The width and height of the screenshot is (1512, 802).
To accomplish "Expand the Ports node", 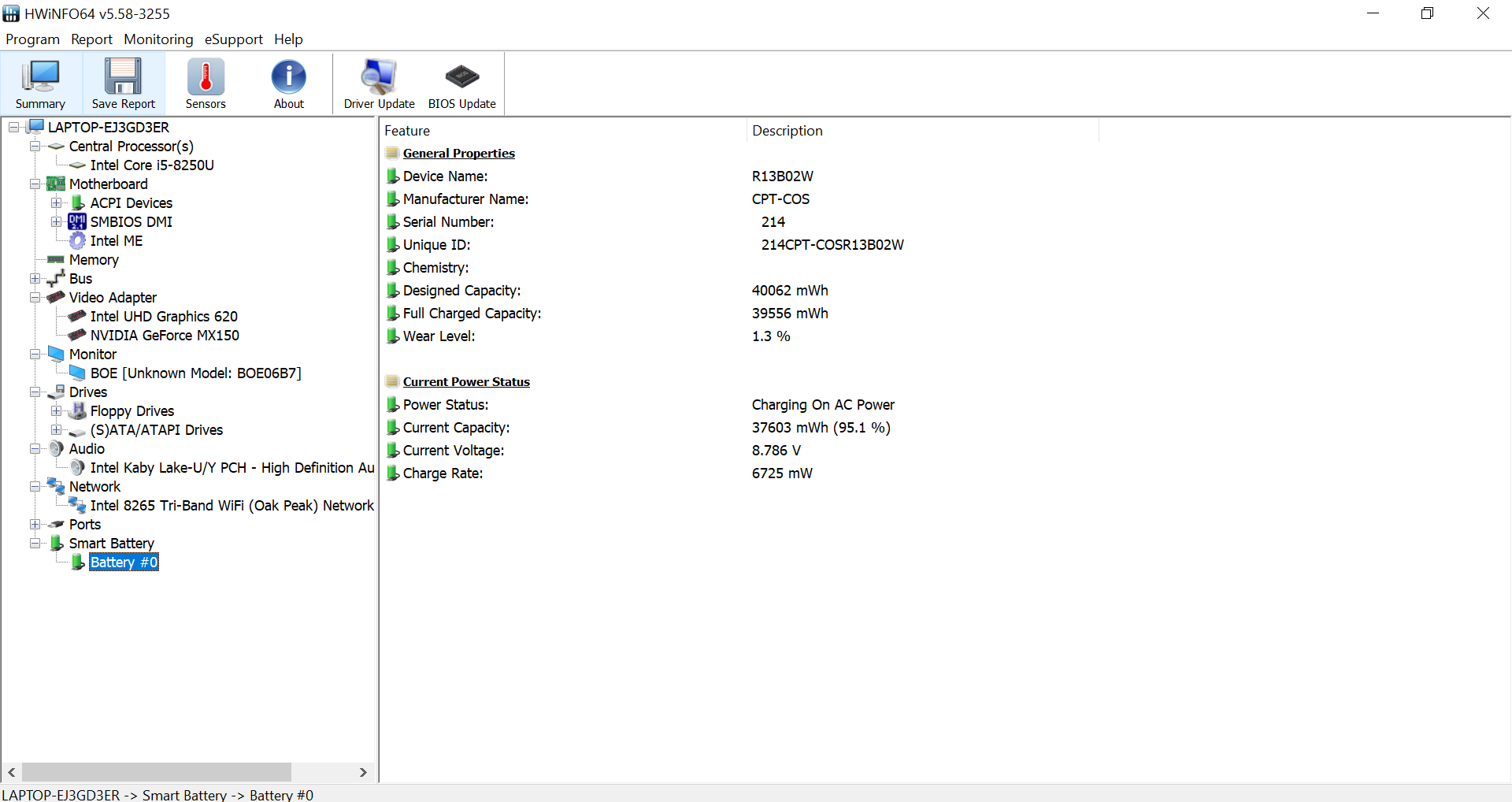I will [35, 524].
